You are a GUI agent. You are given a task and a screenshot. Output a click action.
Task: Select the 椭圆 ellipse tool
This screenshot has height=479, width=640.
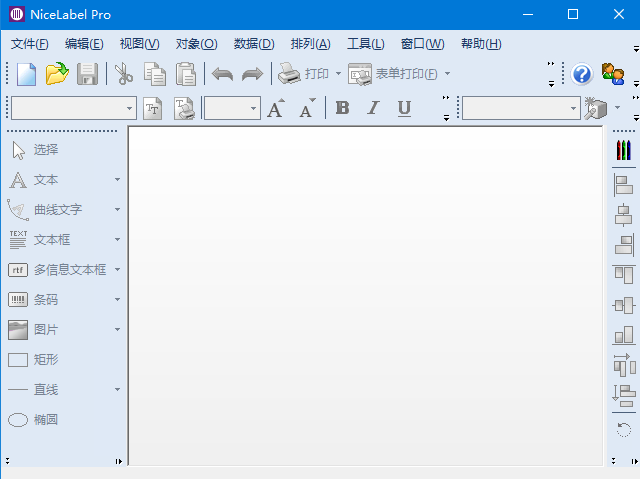(45, 419)
